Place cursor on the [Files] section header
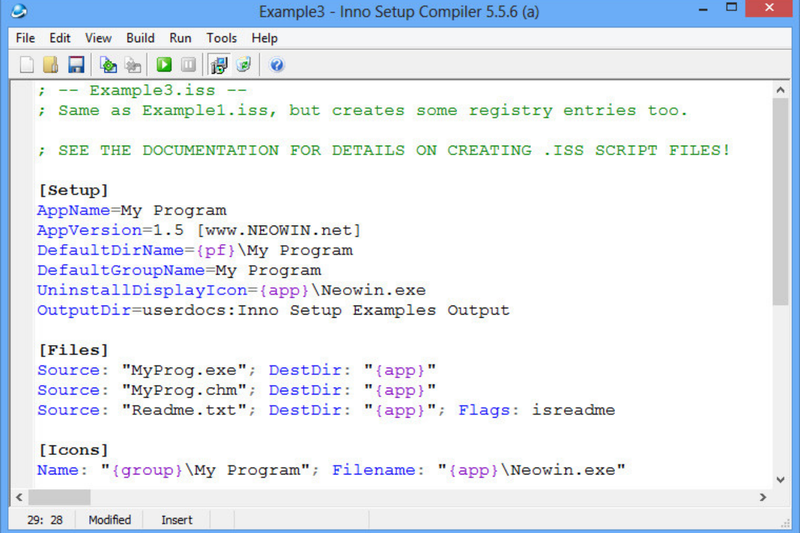Viewport: 800px width, 533px height. click(x=73, y=350)
